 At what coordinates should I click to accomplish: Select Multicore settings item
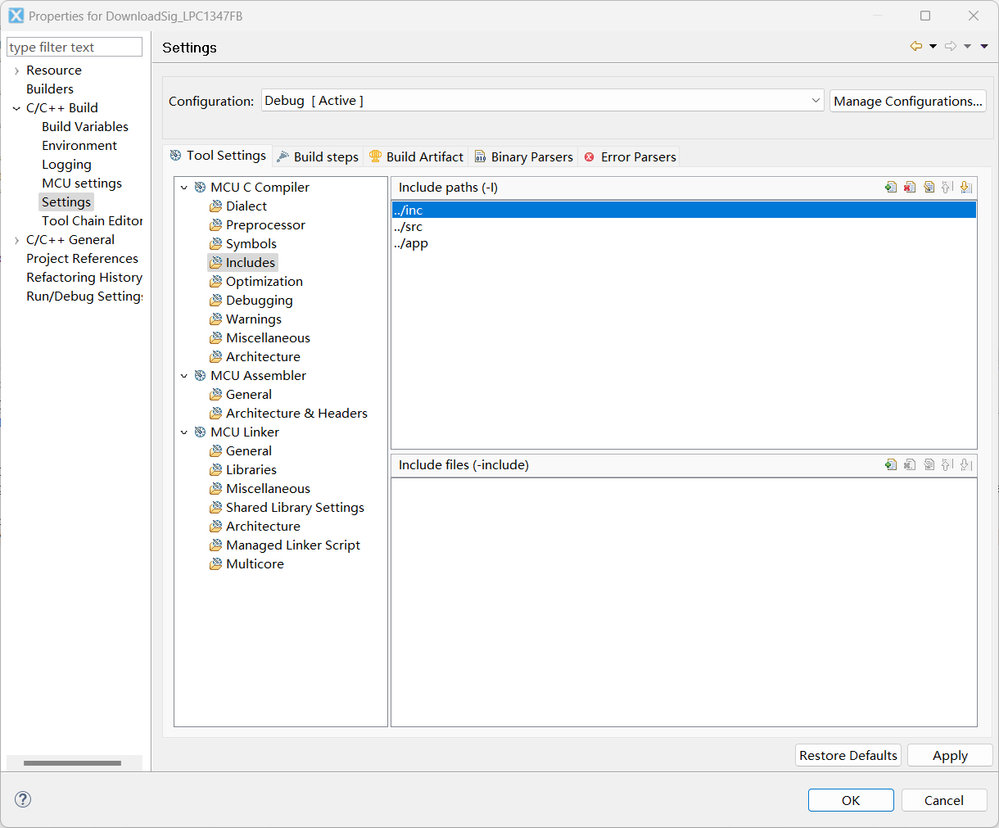point(255,564)
